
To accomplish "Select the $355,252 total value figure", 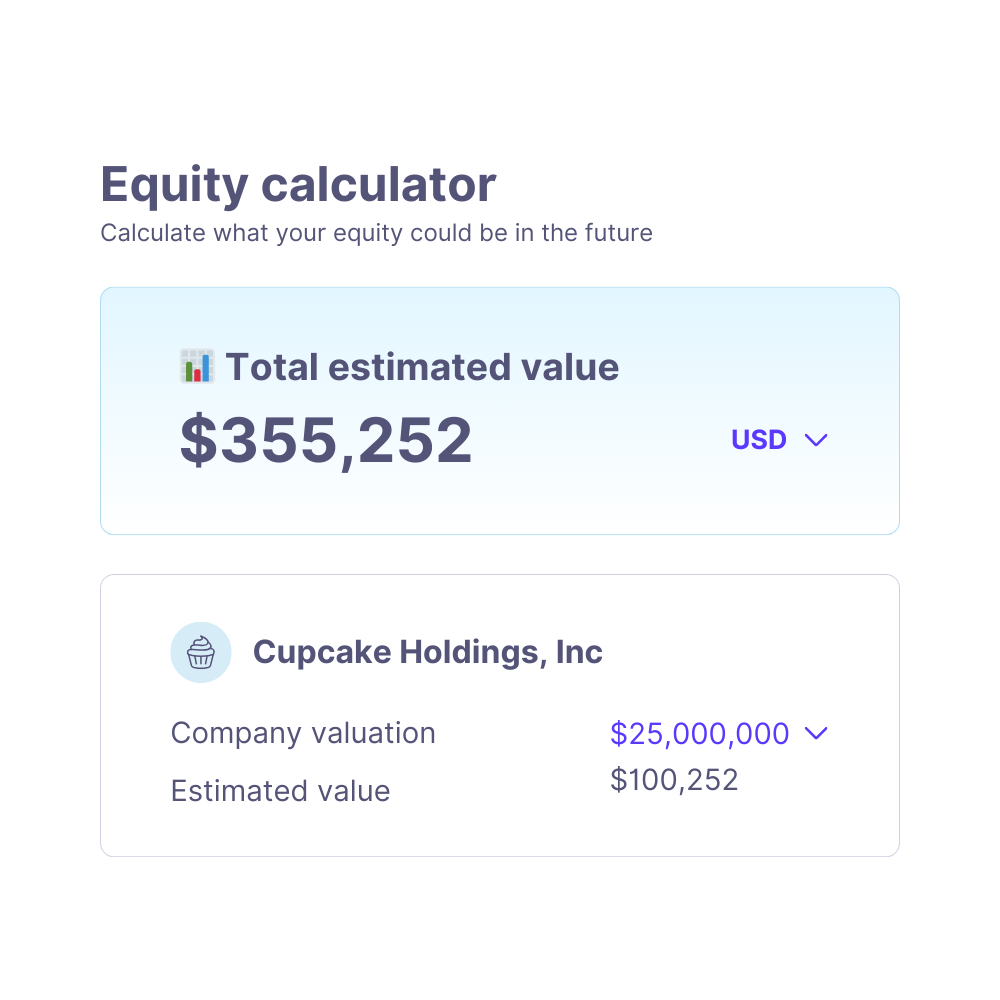I will point(327,440).
